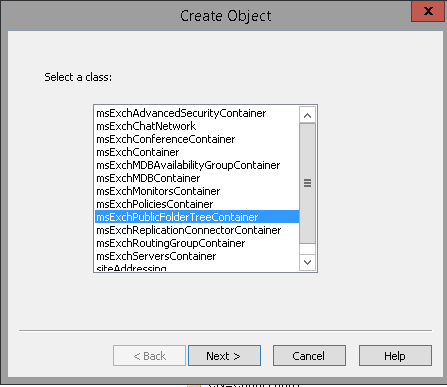
Task: Close the Create Object dialog
Action: [x=428, y=11]
